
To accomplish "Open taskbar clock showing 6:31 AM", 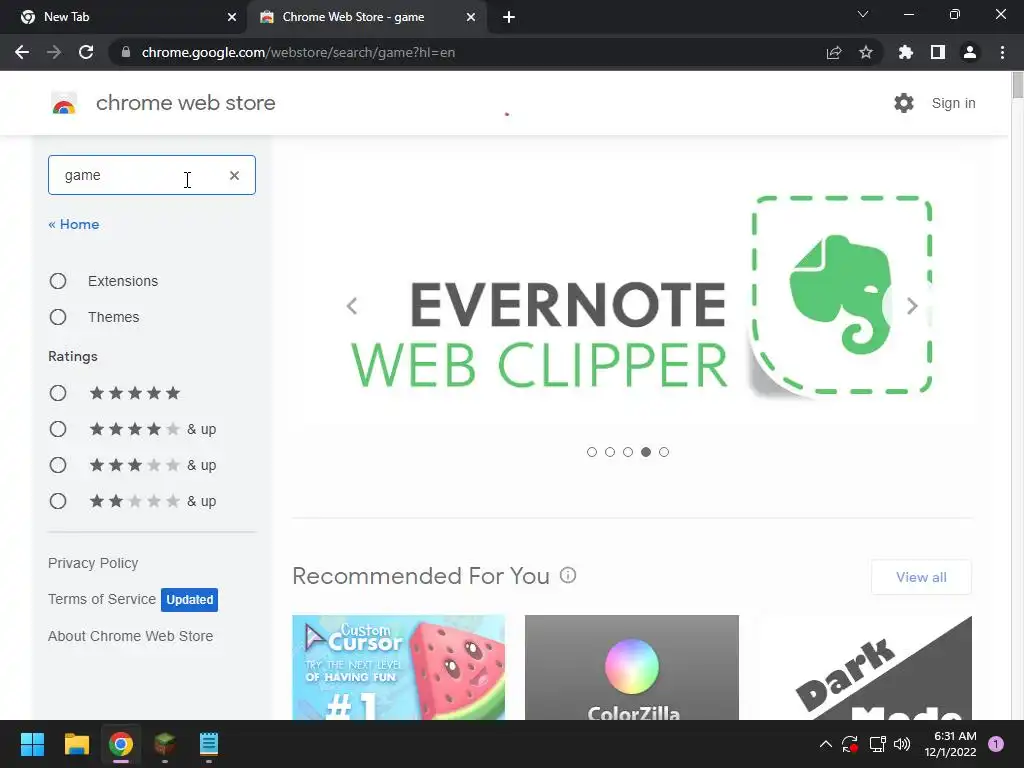I will [950, 744].
